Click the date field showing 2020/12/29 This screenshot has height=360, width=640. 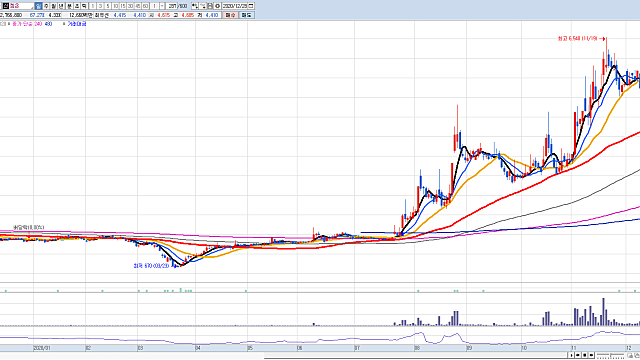[235, 6]
